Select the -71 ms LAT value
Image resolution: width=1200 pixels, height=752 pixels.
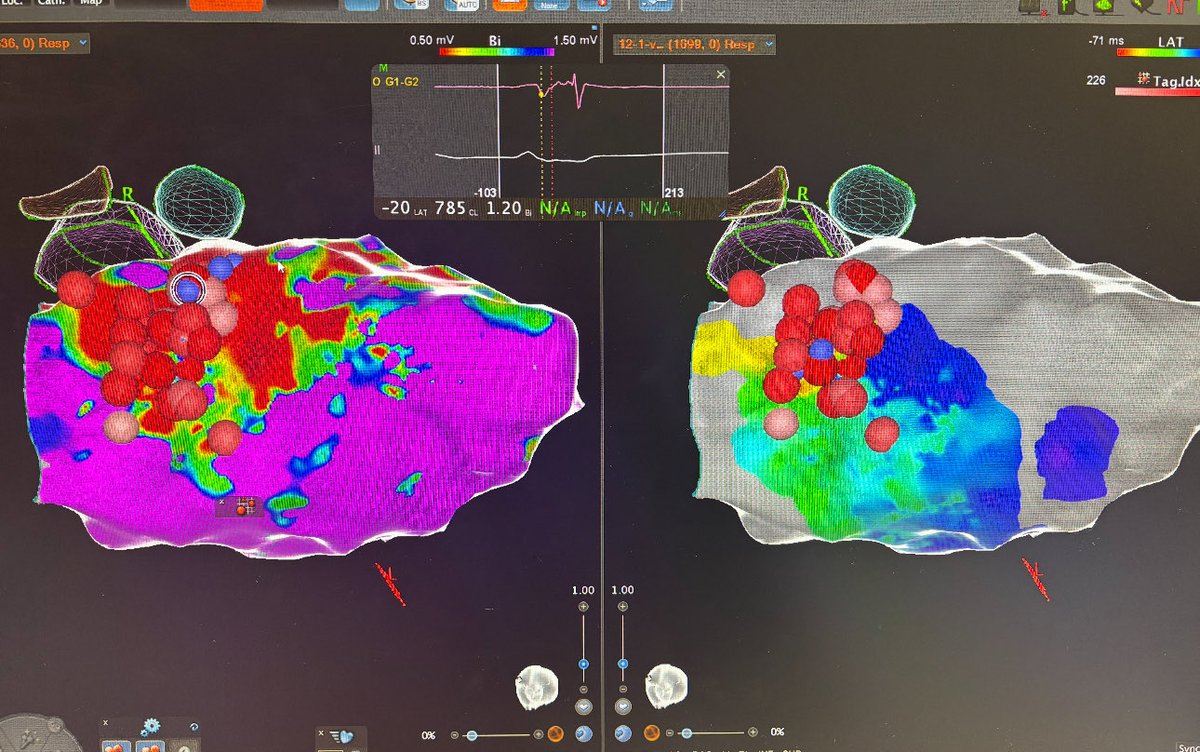[1107, 40]
